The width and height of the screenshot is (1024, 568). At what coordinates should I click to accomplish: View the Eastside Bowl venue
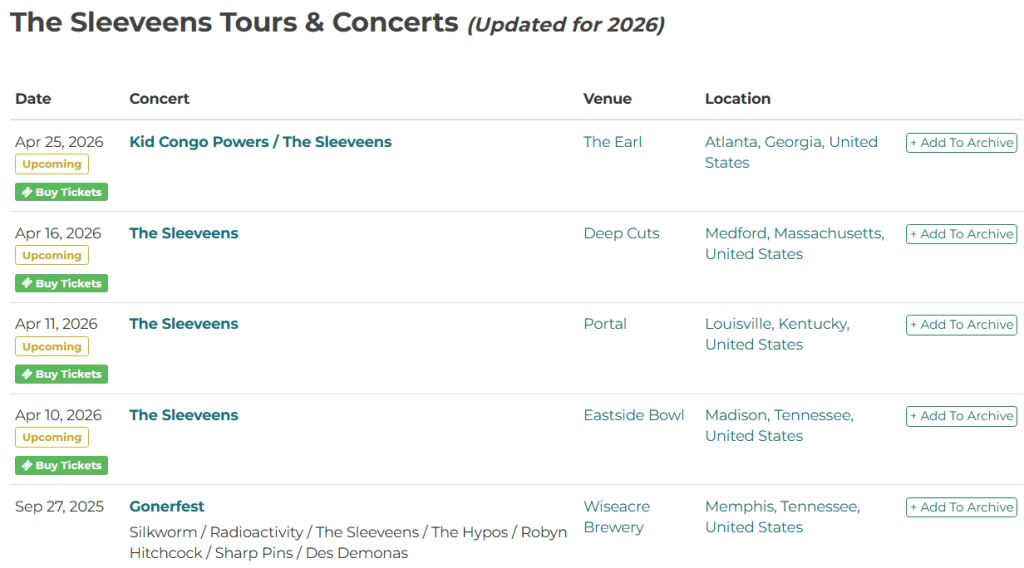[633, 415]
